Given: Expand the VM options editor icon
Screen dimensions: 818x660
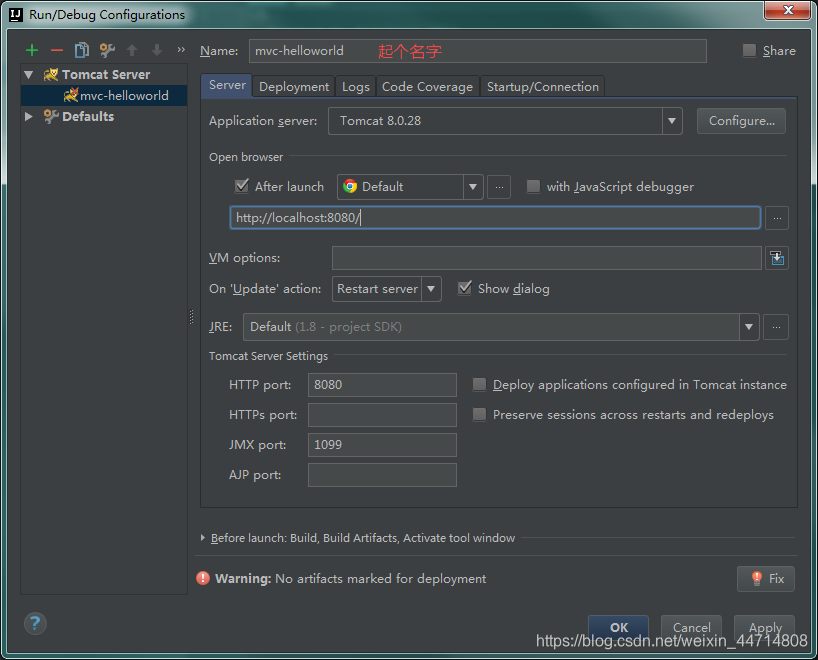Looking at the screenshot, I should tap(777, 258).
